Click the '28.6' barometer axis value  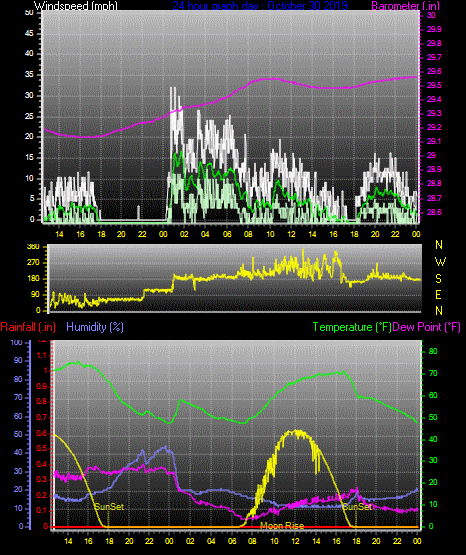[434, 212]
